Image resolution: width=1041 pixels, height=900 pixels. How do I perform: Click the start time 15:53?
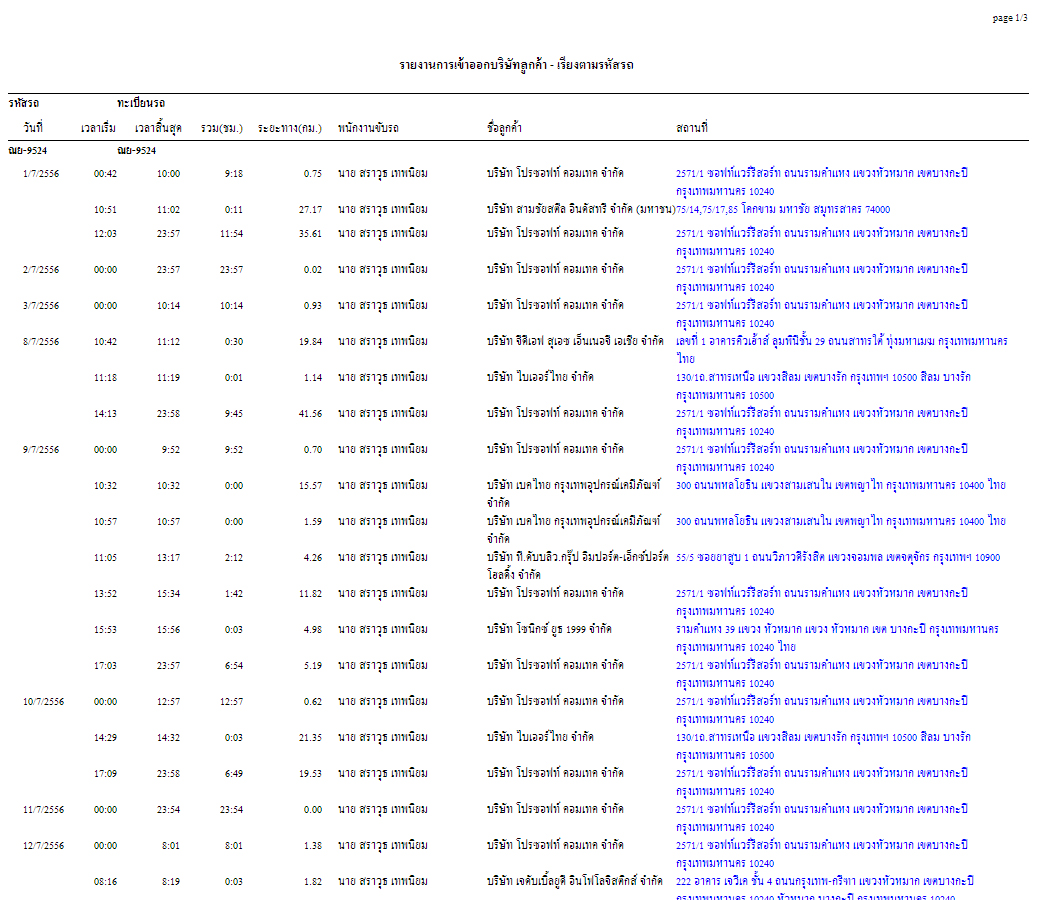(105, 630)
